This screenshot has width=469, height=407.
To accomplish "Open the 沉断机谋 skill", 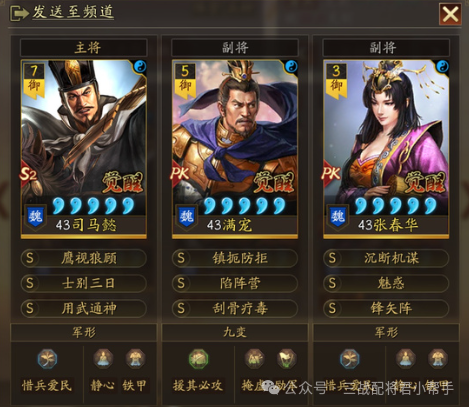I will point(386,258).
